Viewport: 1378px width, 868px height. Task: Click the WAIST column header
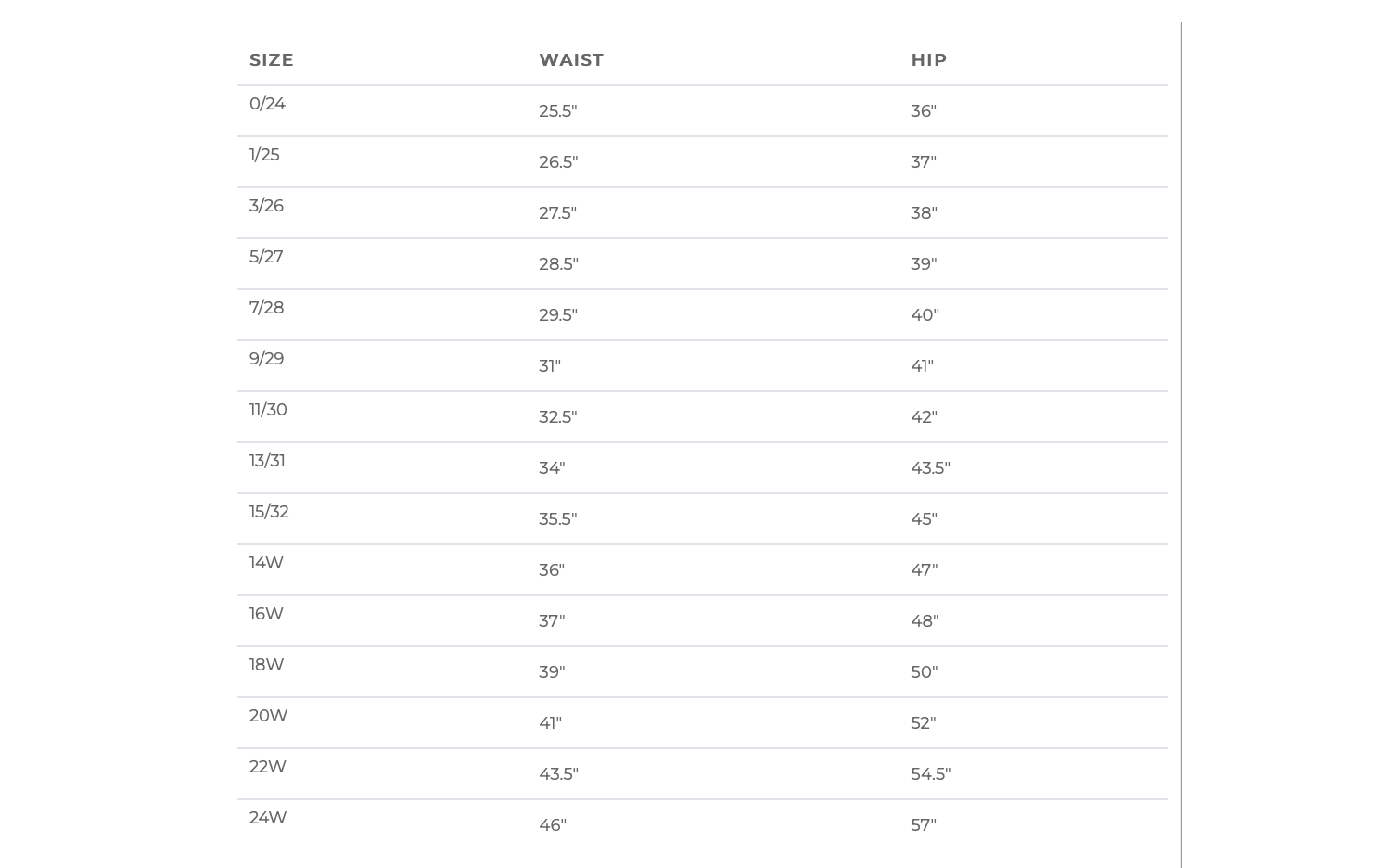tap(571, 60)
